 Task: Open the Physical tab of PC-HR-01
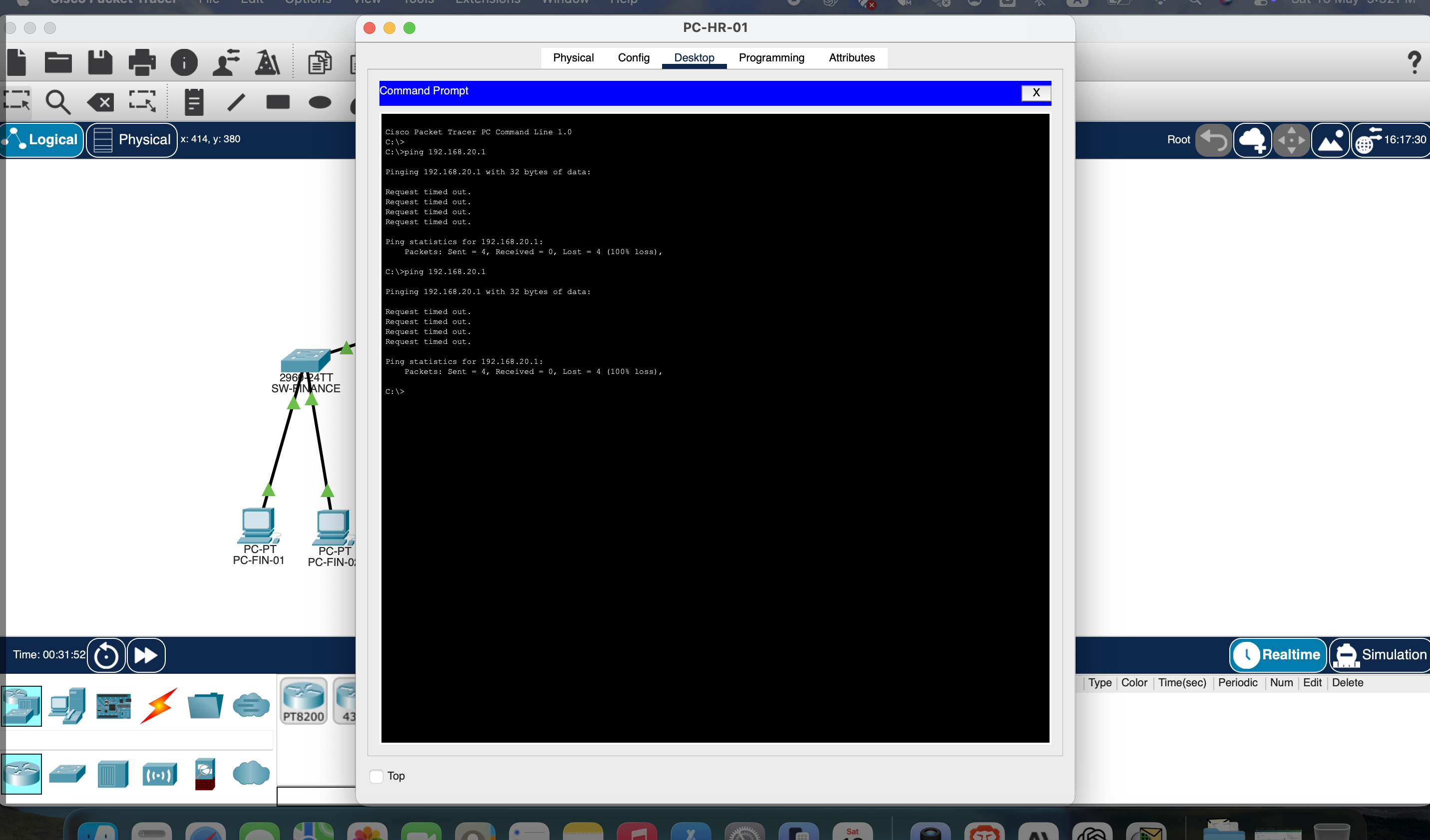pos(573,58)
